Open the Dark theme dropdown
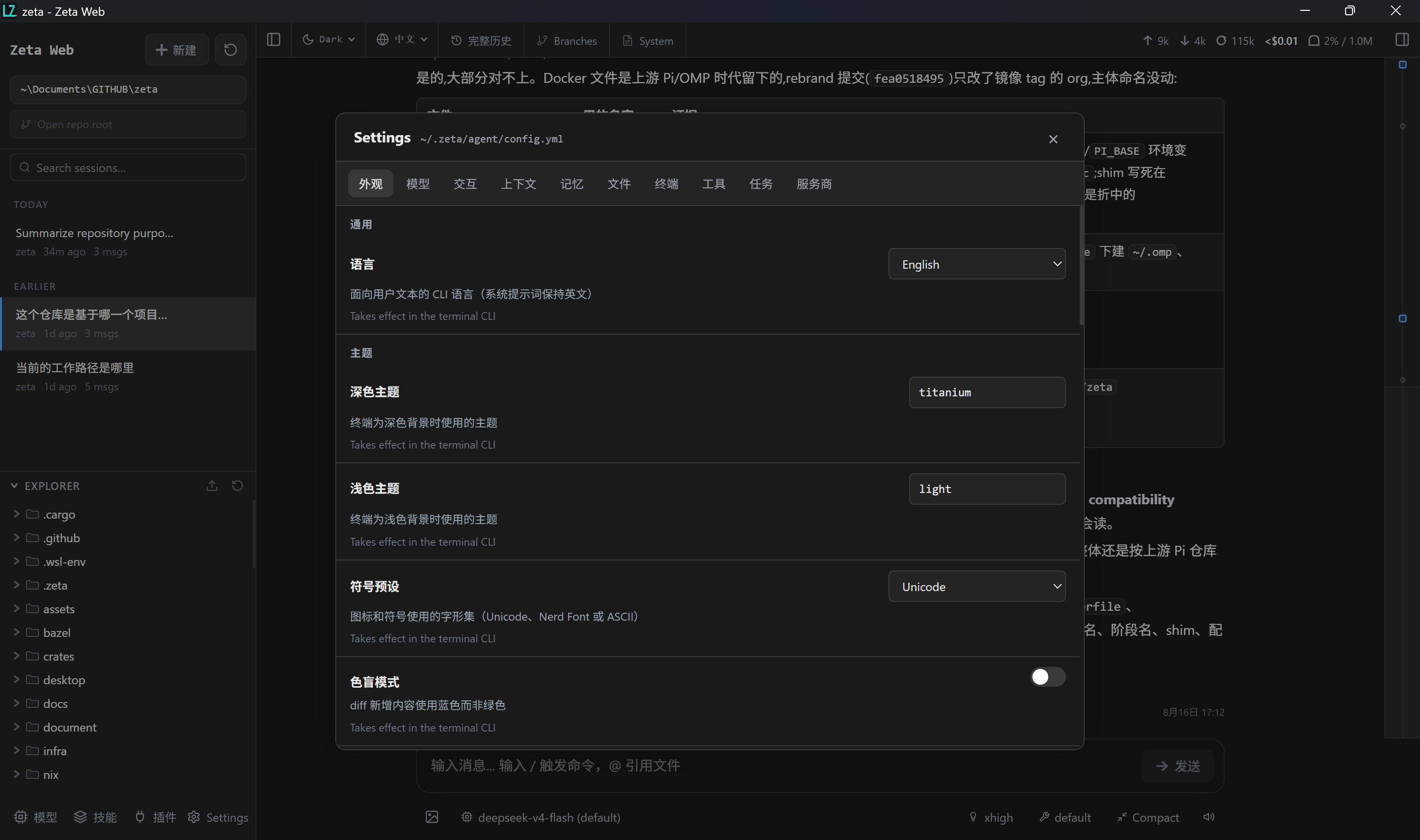This screenshot has height=840, width=1420. (329, 39)
